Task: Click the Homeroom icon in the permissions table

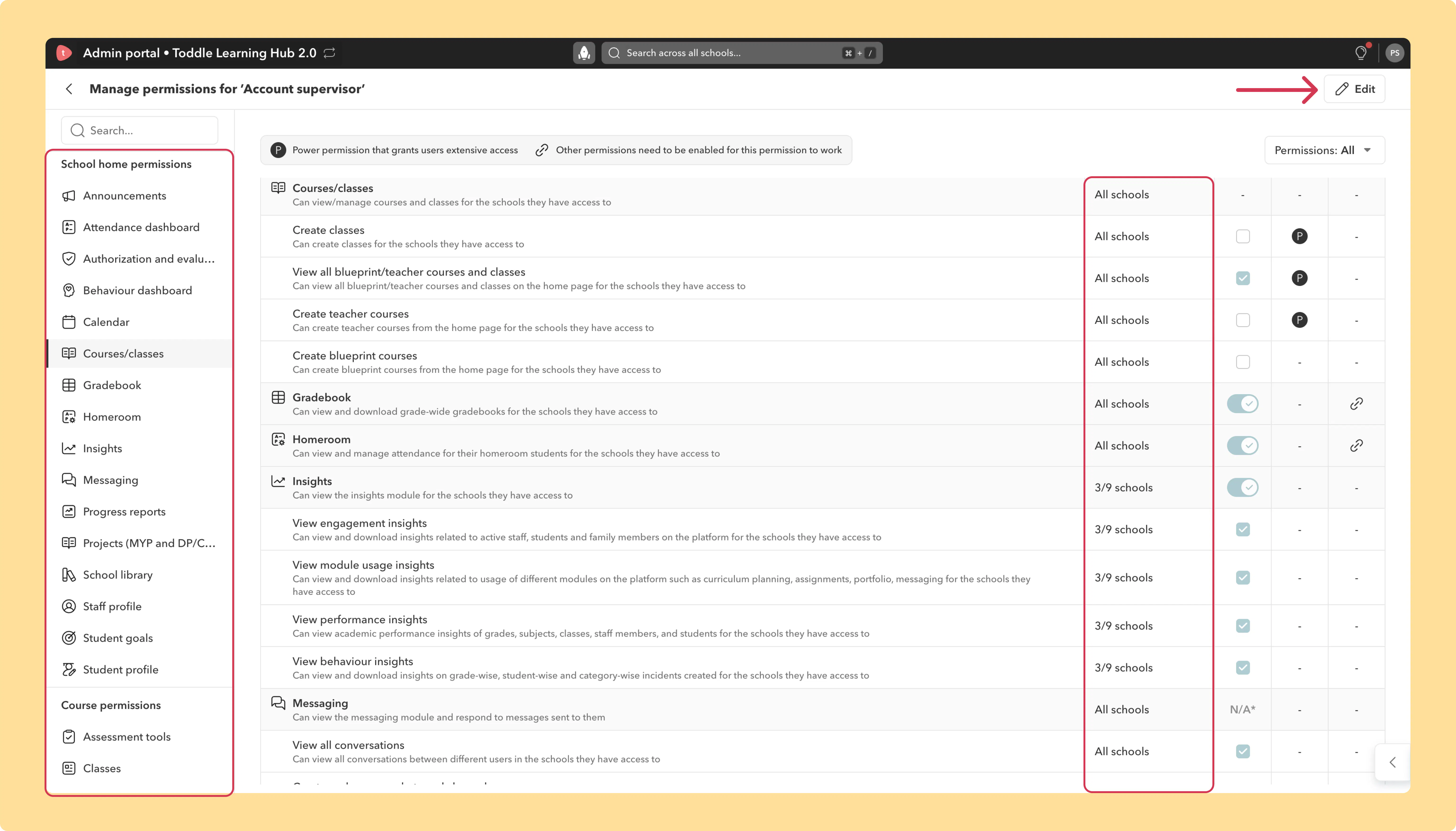Action: point(278,439)
